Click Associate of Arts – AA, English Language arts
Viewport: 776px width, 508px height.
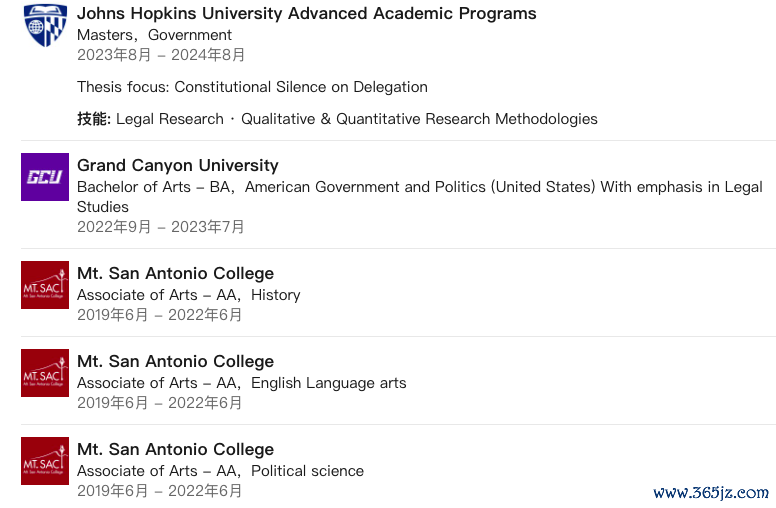[x=242, y=383]
